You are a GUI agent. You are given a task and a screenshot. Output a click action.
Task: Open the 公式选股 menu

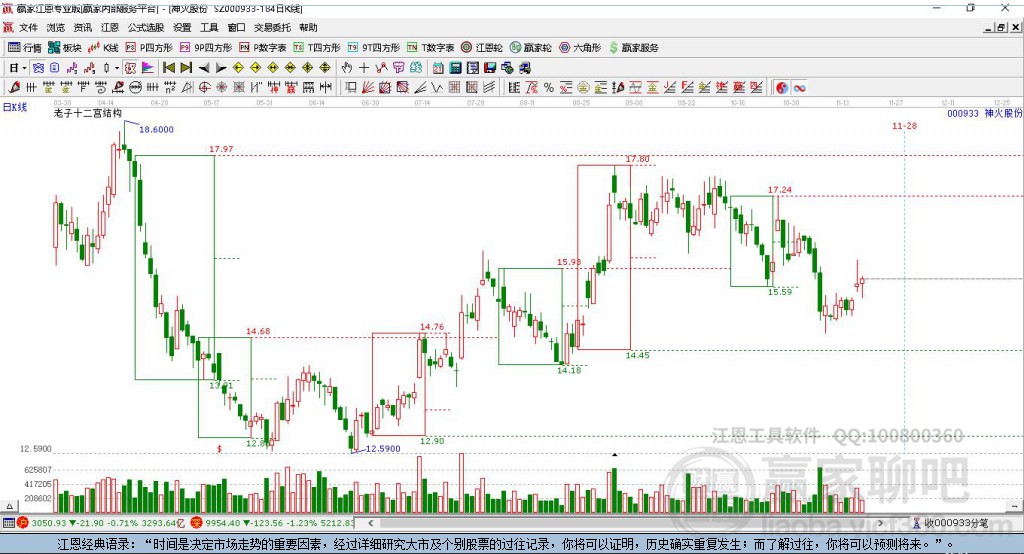click(x=146, y=27)
